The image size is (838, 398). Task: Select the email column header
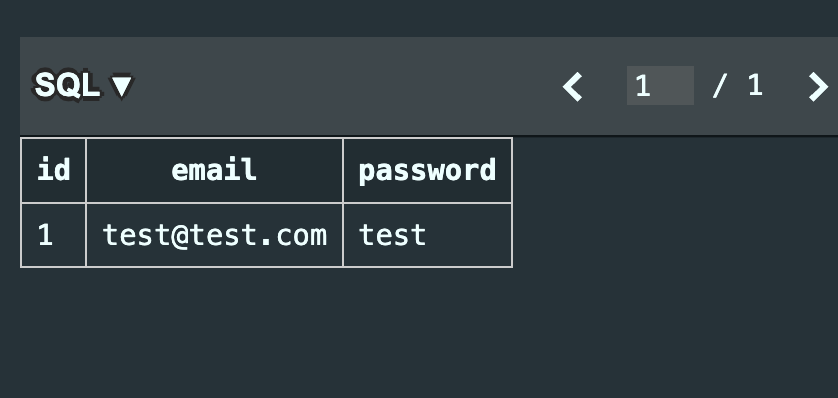[214, 170]
